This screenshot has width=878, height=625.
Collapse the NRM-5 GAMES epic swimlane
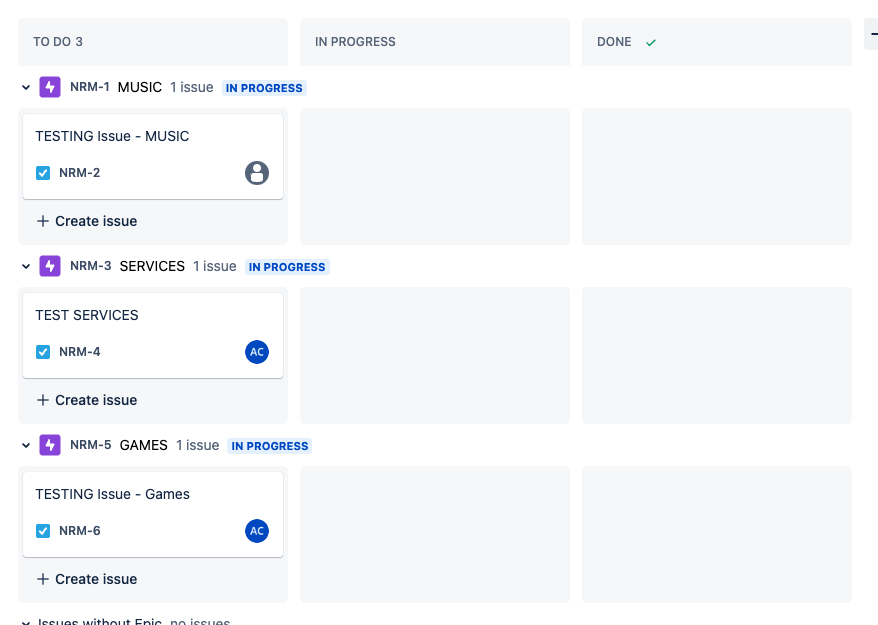(x=26, y=445)
